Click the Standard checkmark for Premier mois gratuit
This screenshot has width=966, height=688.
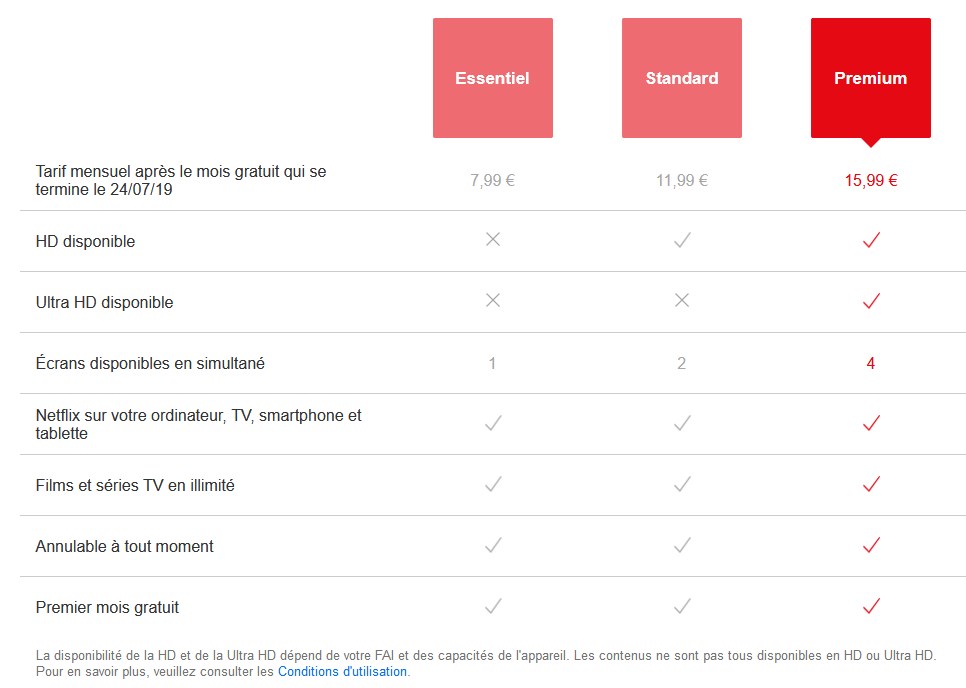click(x=682, y=606)
